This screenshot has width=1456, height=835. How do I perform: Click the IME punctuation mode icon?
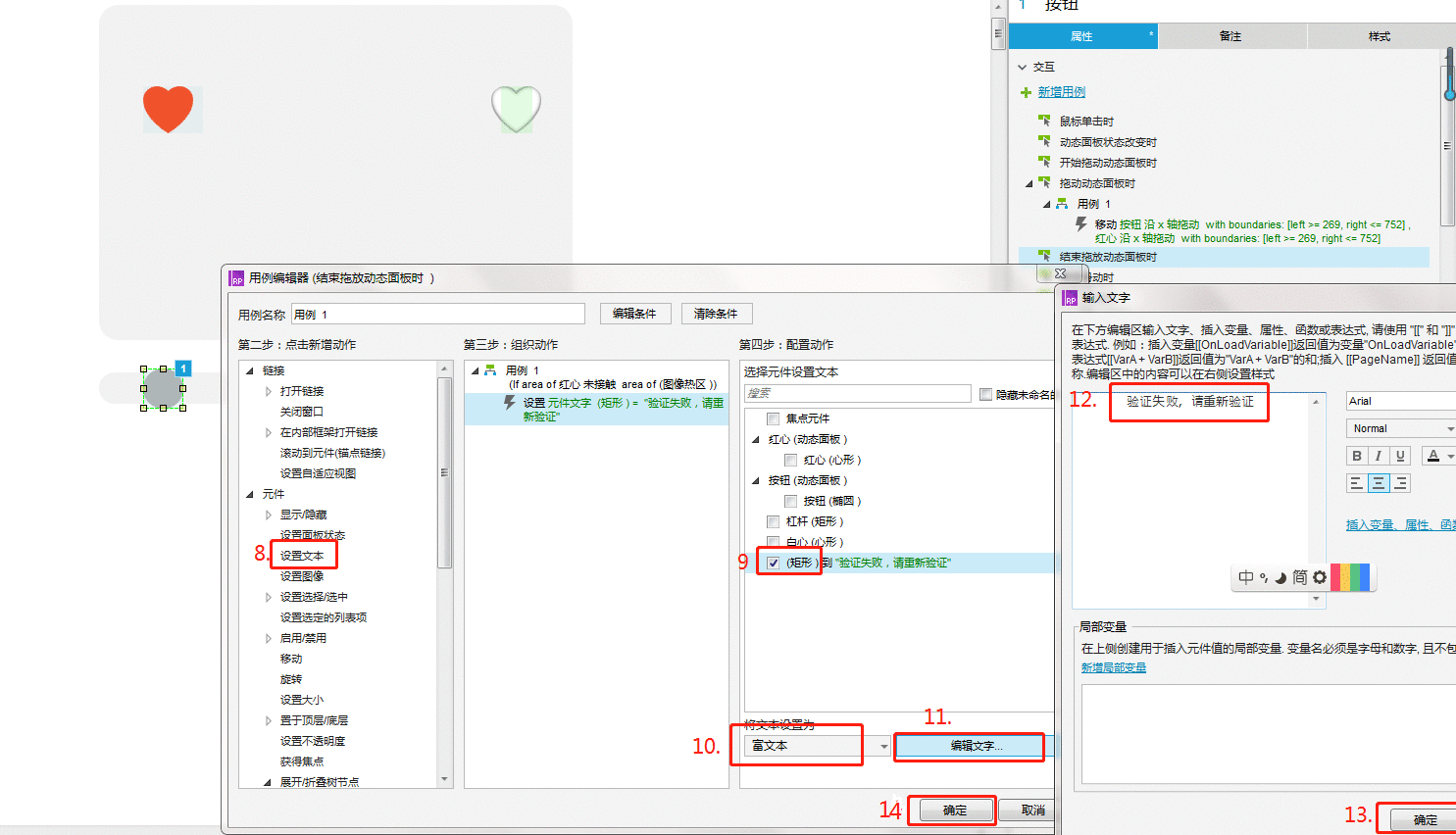click(1264, 577)
